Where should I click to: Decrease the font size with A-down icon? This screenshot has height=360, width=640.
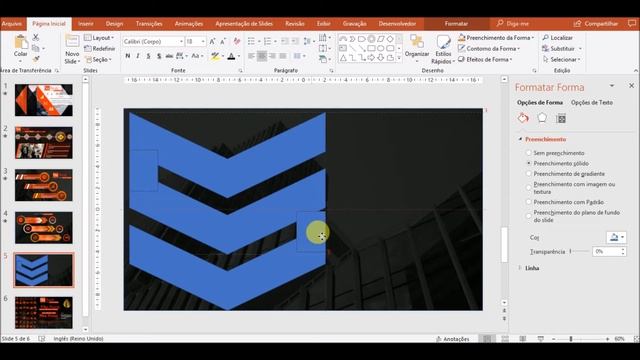pos(223,42)
